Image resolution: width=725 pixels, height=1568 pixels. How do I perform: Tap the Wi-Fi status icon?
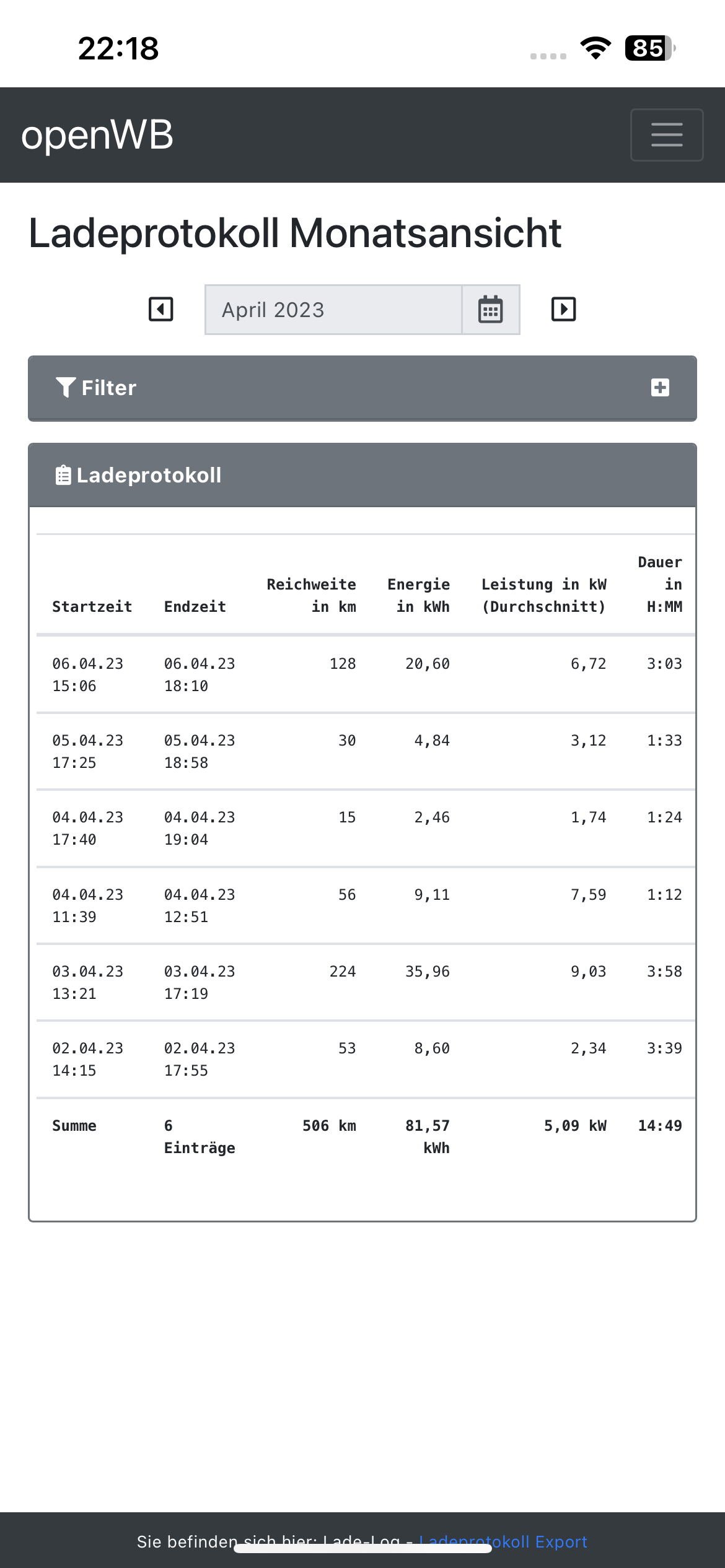coord(595,48)
